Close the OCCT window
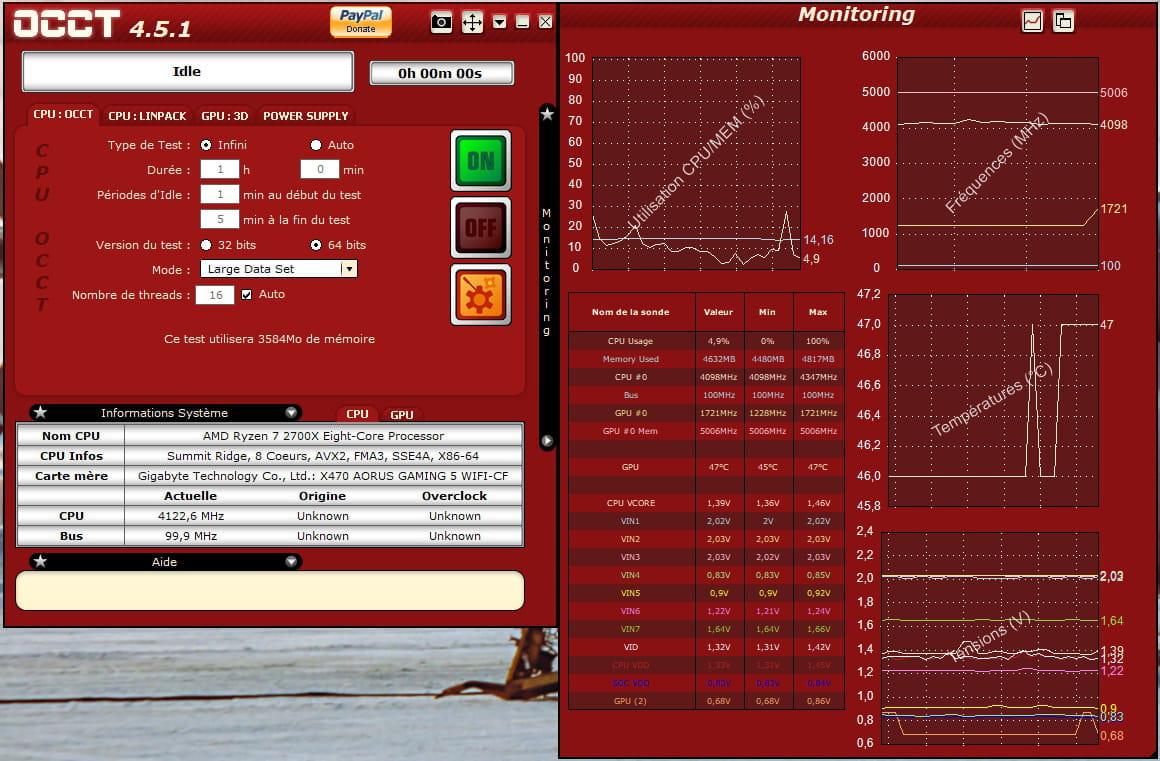Viewport: 1160px width, 761px height. (x=545, y=22)
